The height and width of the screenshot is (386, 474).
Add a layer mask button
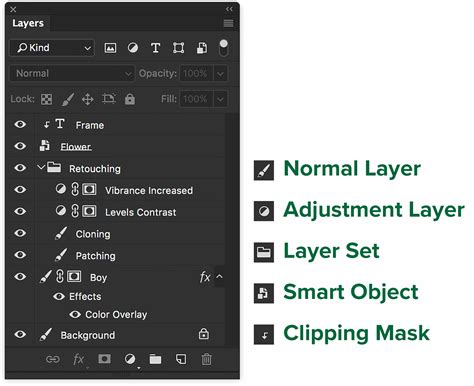104,359
